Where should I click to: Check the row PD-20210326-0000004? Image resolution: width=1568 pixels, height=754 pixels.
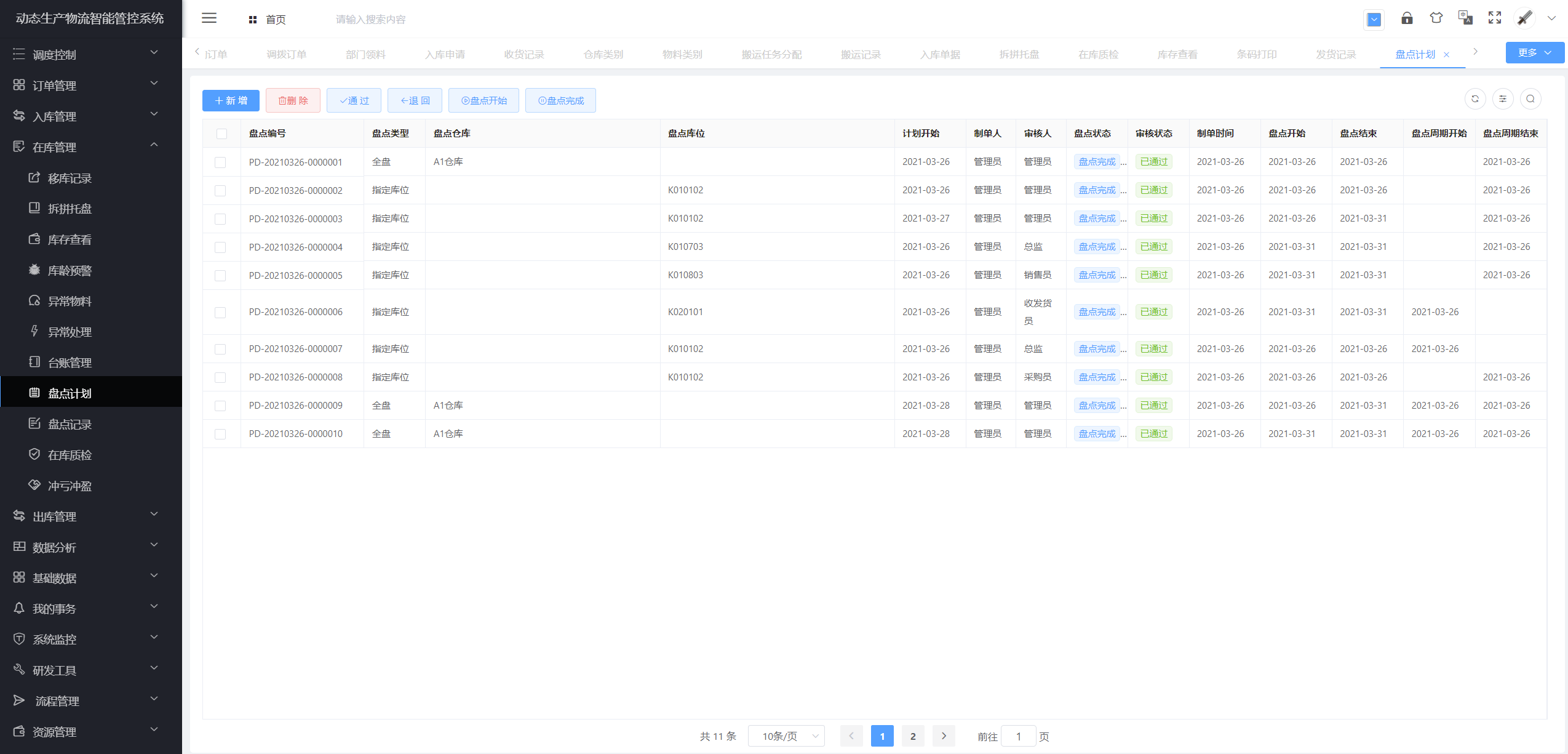point(220,247)
